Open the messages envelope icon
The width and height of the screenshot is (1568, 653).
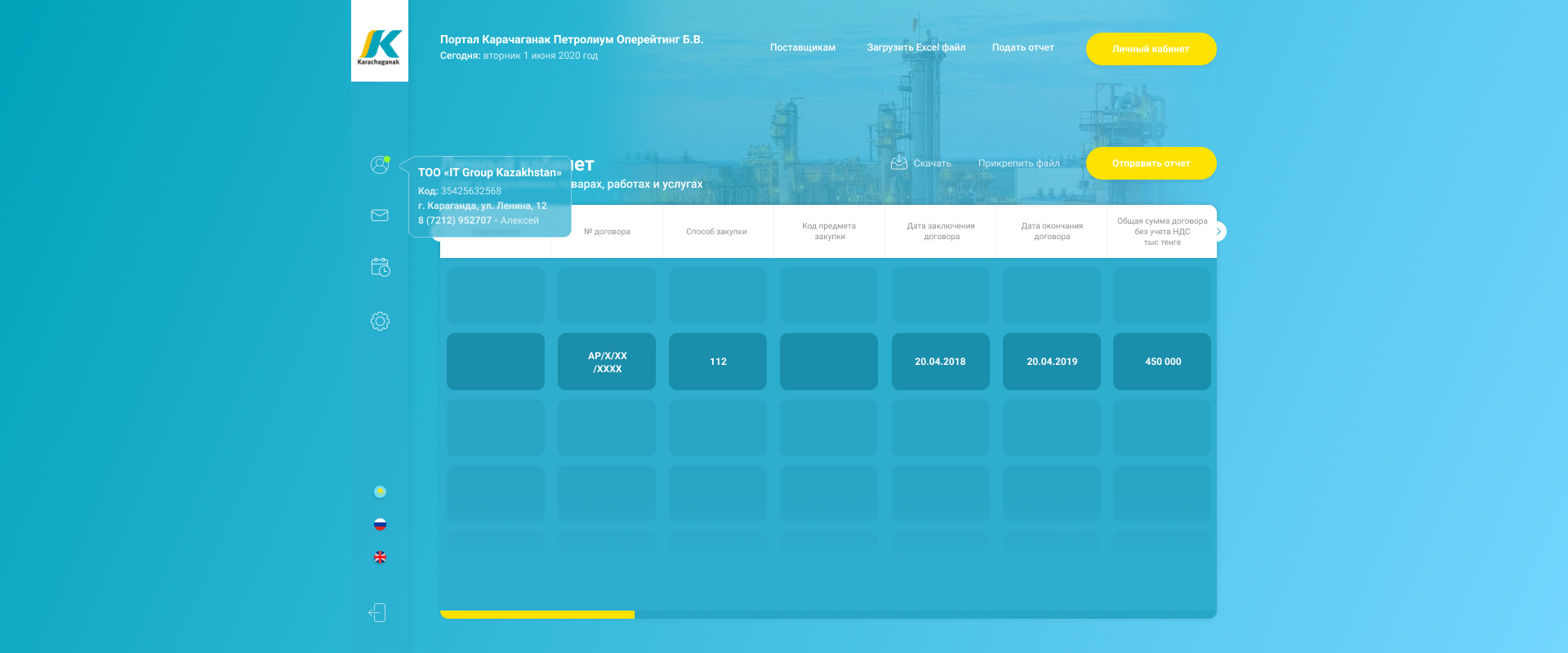coord(380,215)
